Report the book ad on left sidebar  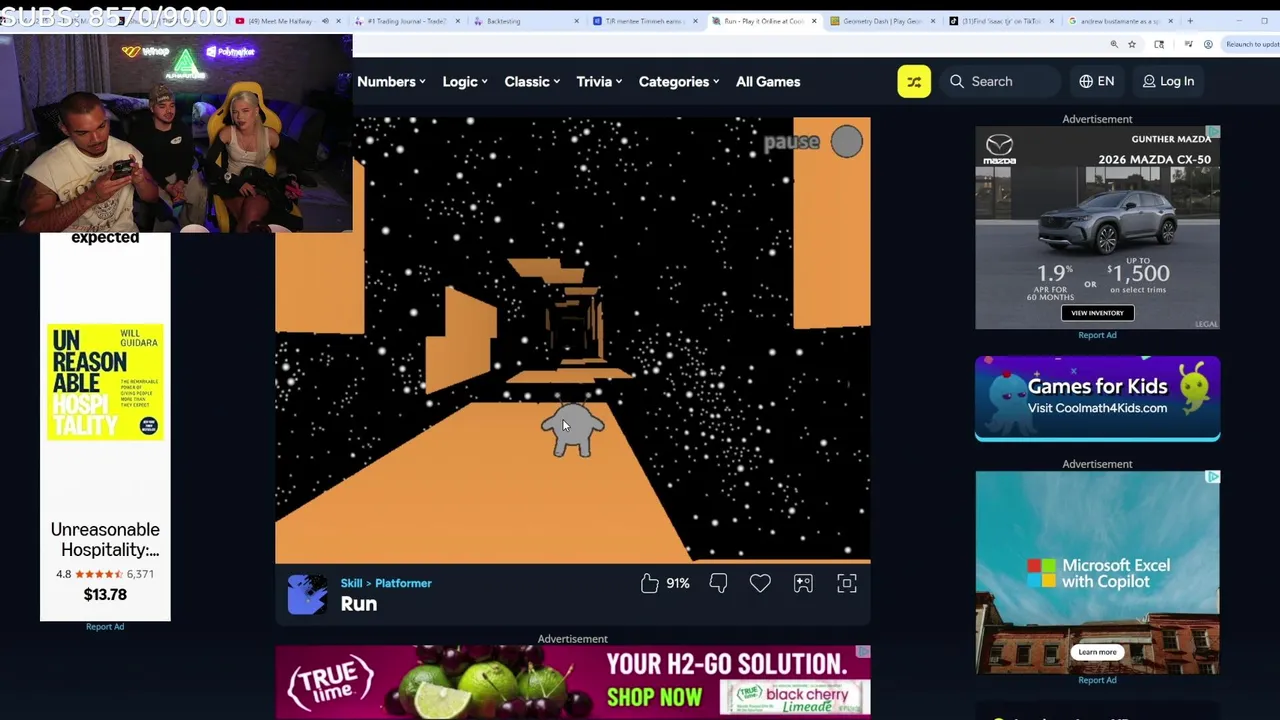[x=105, y=627]
